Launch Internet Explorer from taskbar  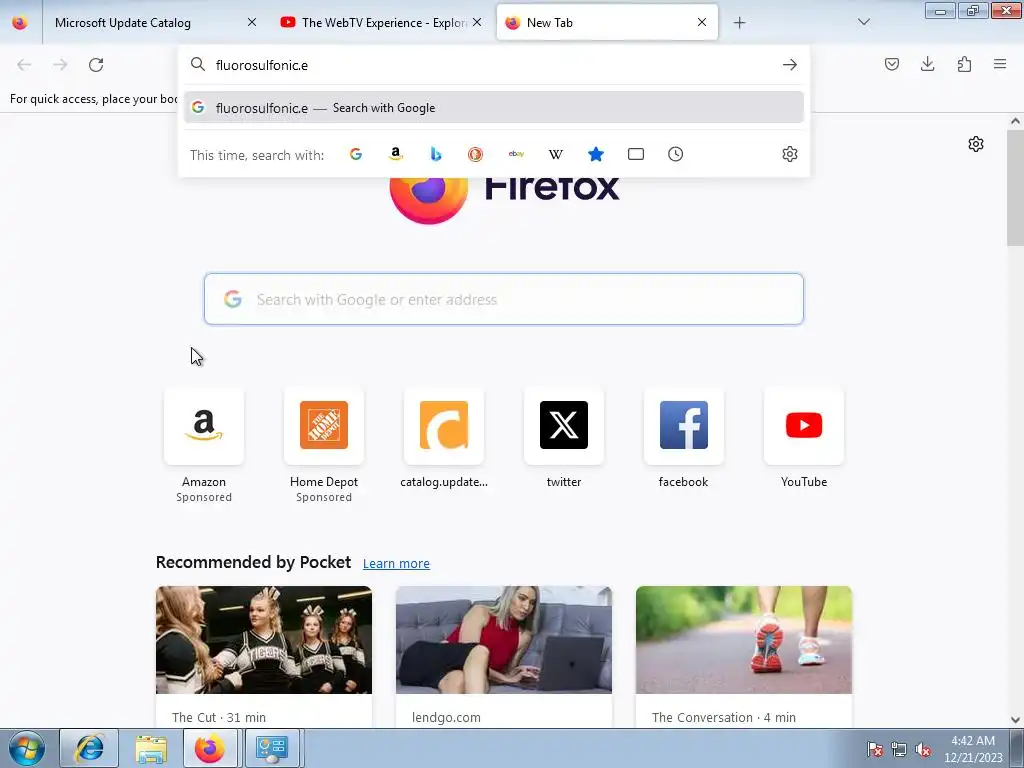pyautogui.click(x=89, y=748)
